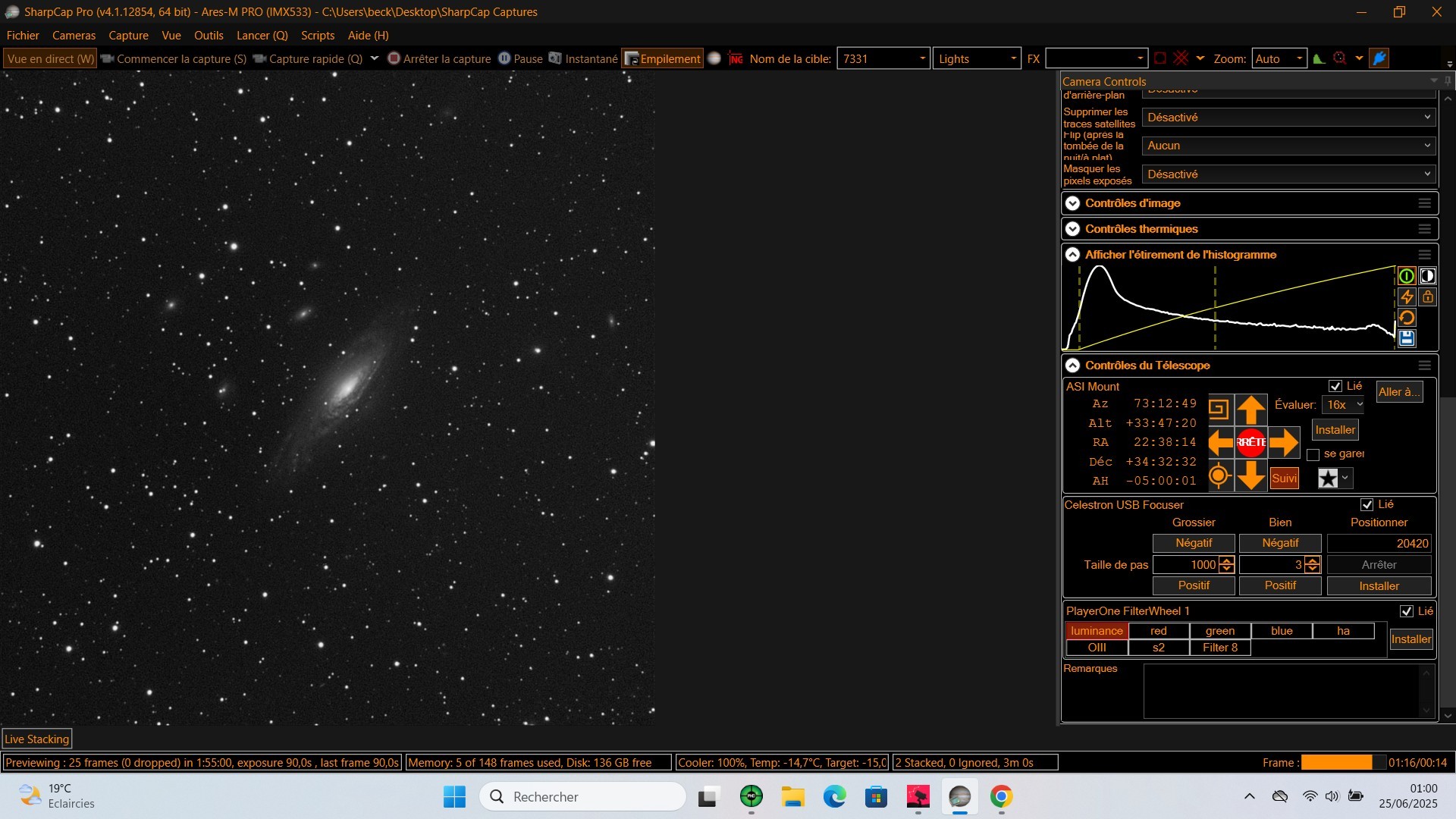The image size is (1456, 819).
Task: Start the spiral search pattern icon
Action: click(1219, 409)
